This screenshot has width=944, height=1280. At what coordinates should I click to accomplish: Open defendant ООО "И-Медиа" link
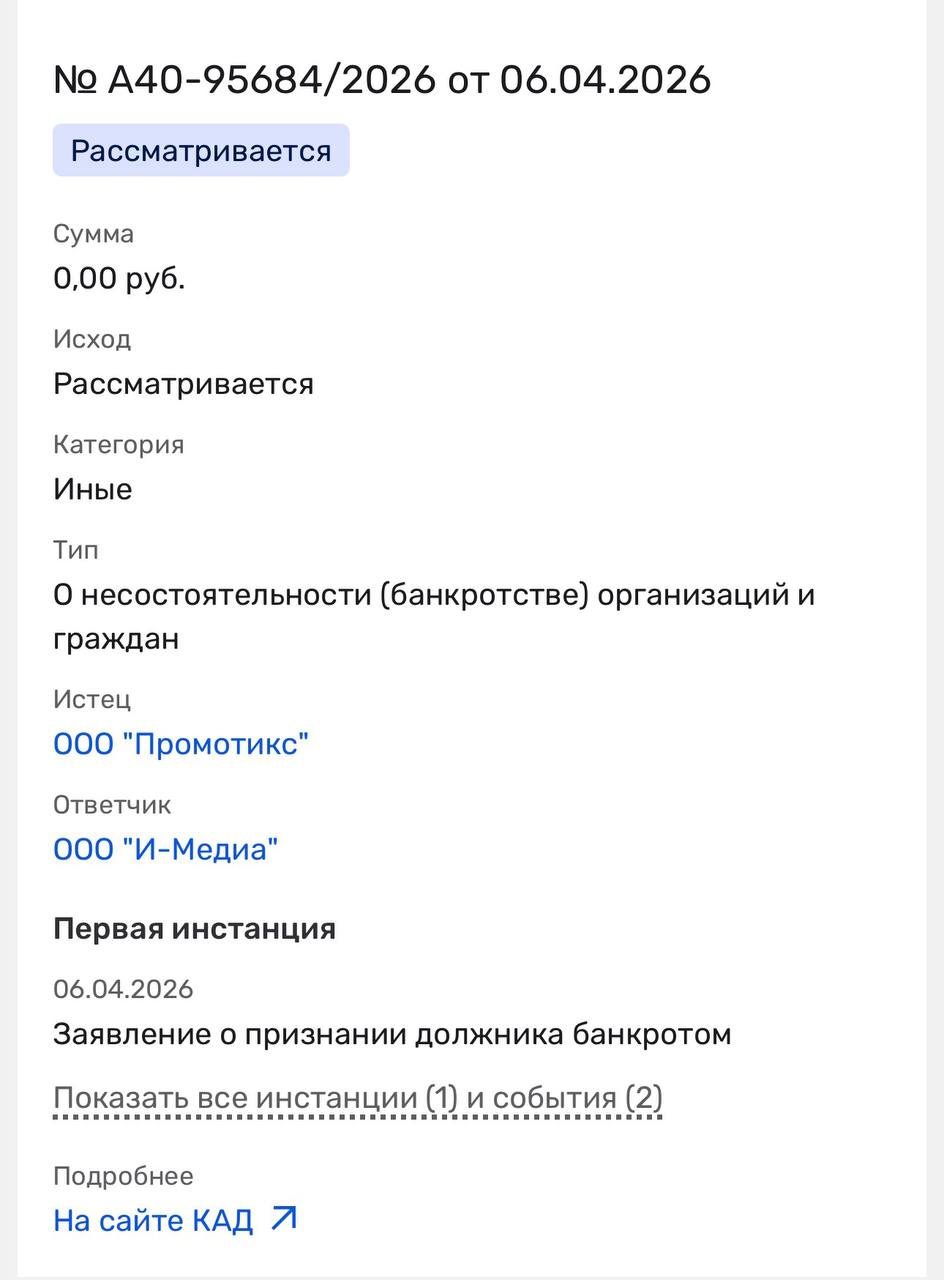[x=165, y=849]
